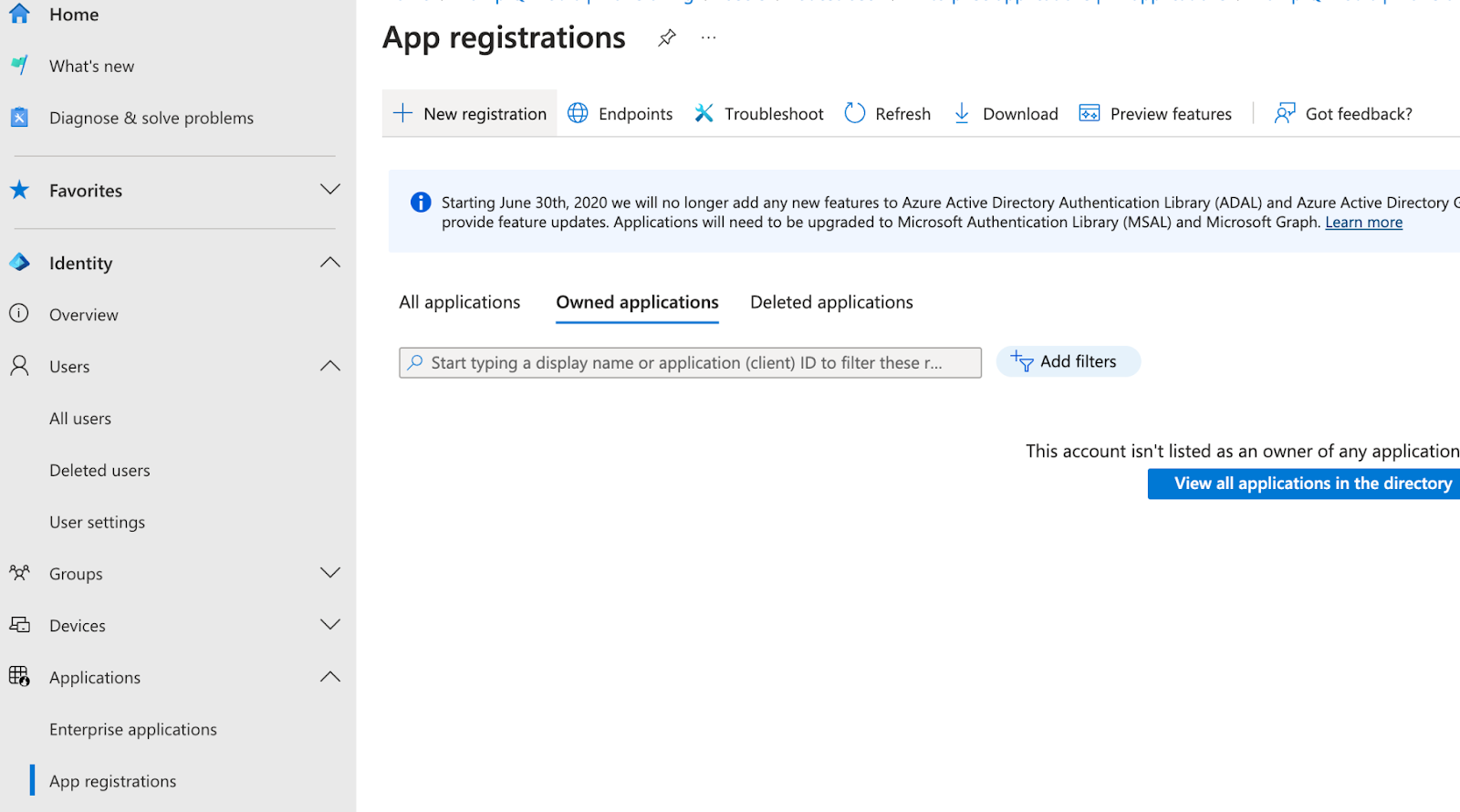Open All users in the sidebar

(80, 418)
